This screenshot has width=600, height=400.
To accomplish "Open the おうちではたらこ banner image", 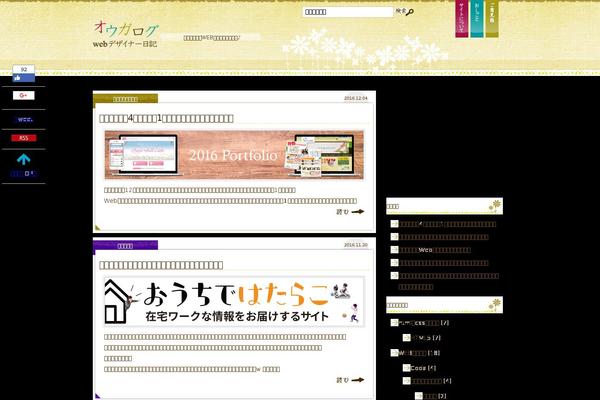I will click(x=234, y=302).
